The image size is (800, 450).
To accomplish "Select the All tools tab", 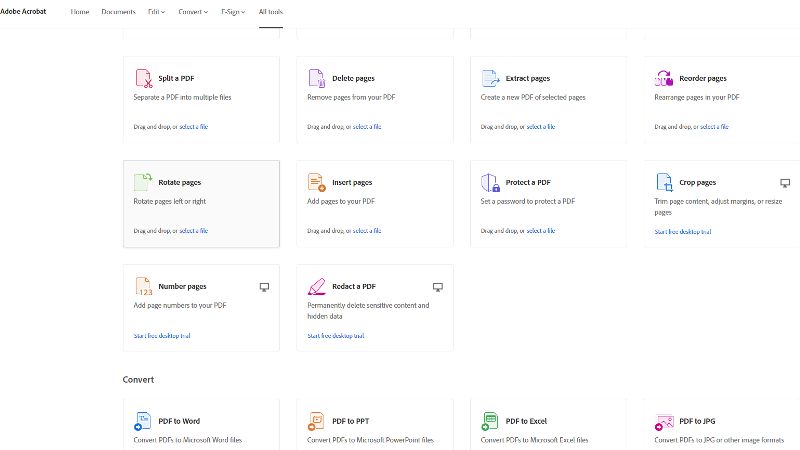I will click(x=270, y=12).
